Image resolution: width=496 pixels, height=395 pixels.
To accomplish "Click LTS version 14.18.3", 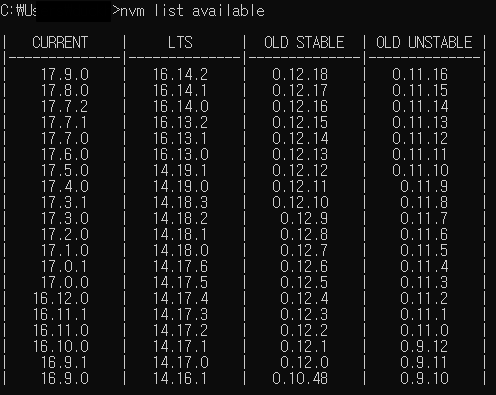I will click(181, 202).
